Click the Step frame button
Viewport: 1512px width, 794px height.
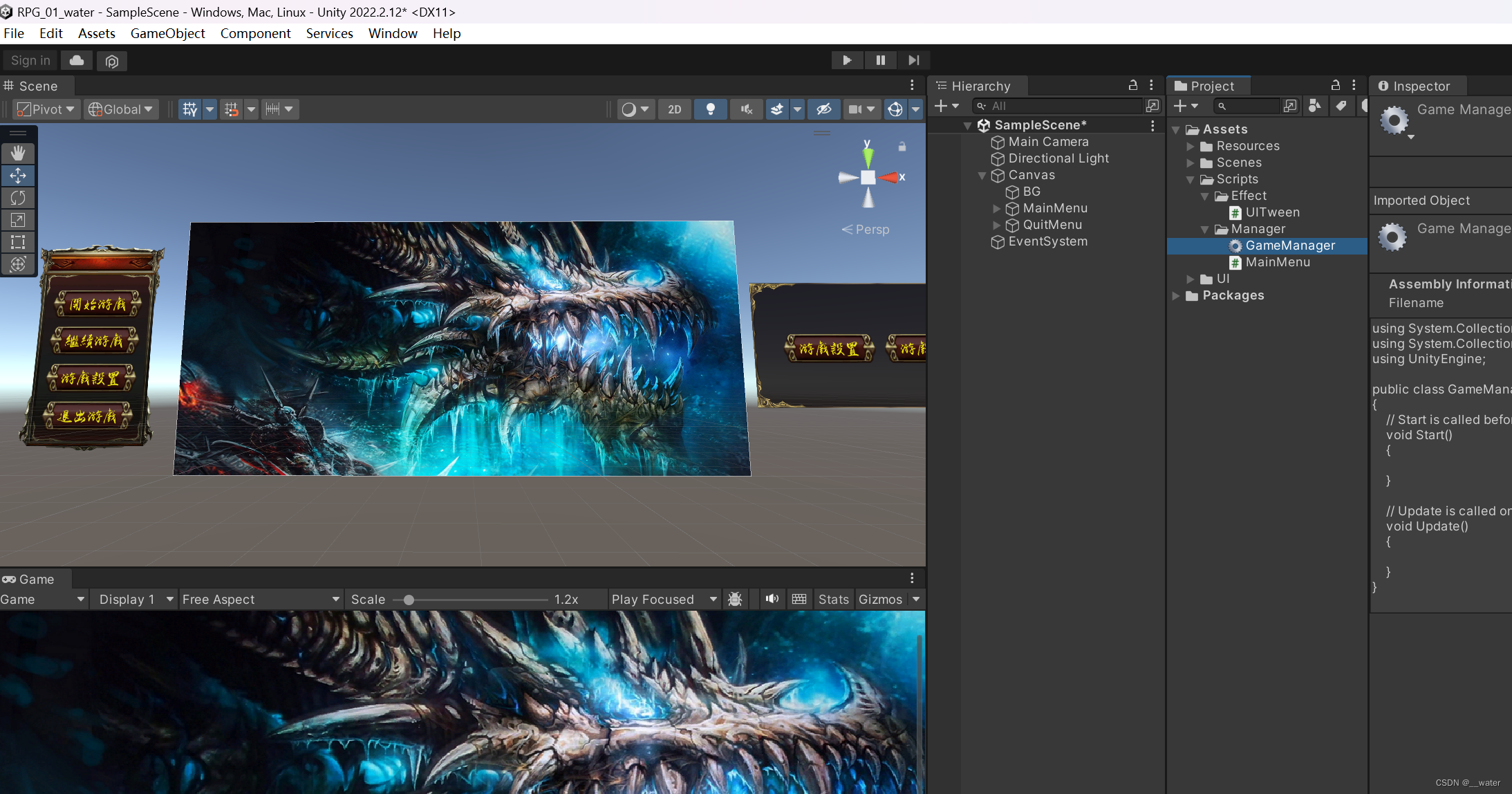(x=913, y=60)
